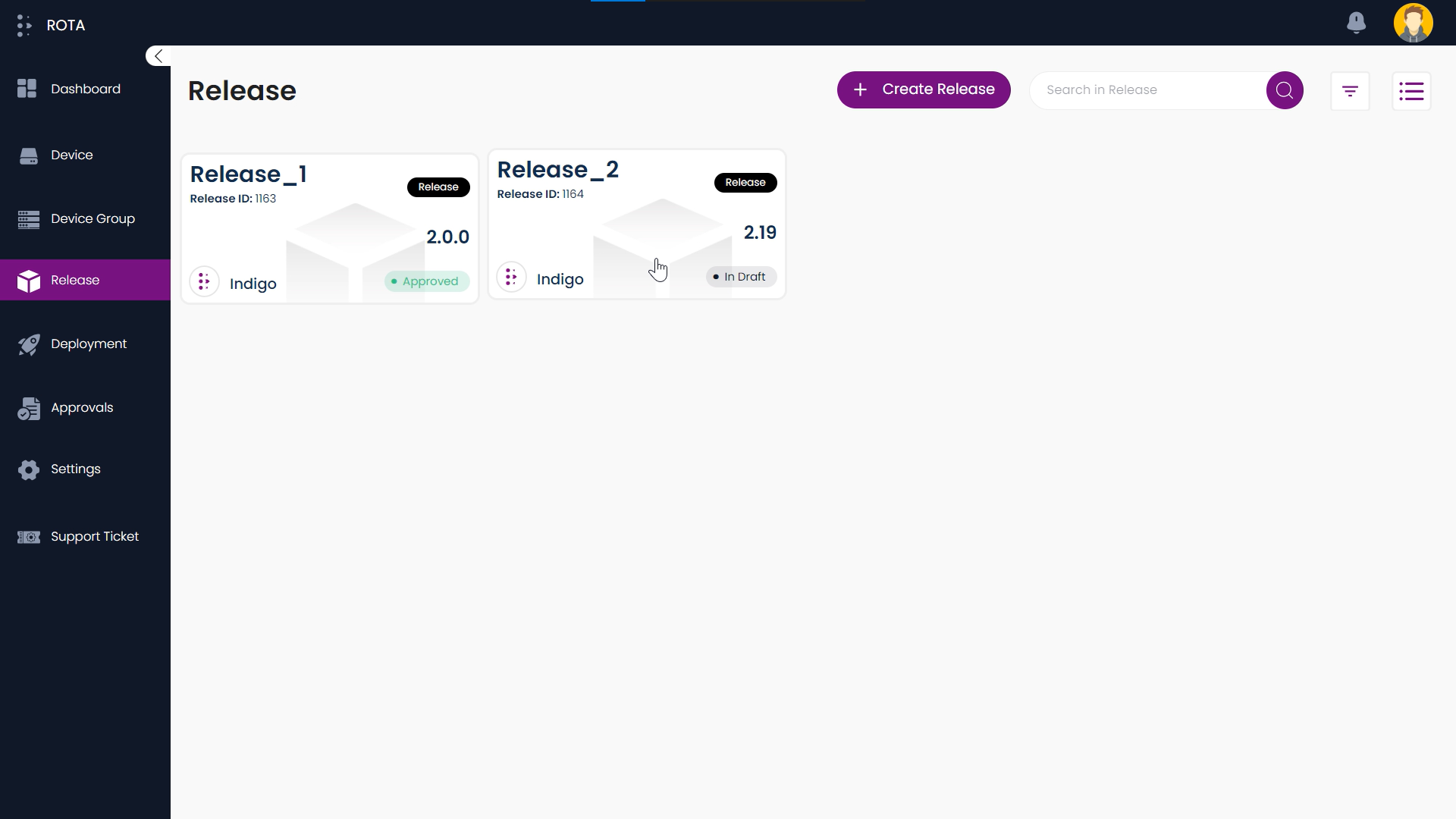The width and height of the screenshot is (1456, 819).
Task: Open Dashboard from sidebar
Action: (85, 88)
